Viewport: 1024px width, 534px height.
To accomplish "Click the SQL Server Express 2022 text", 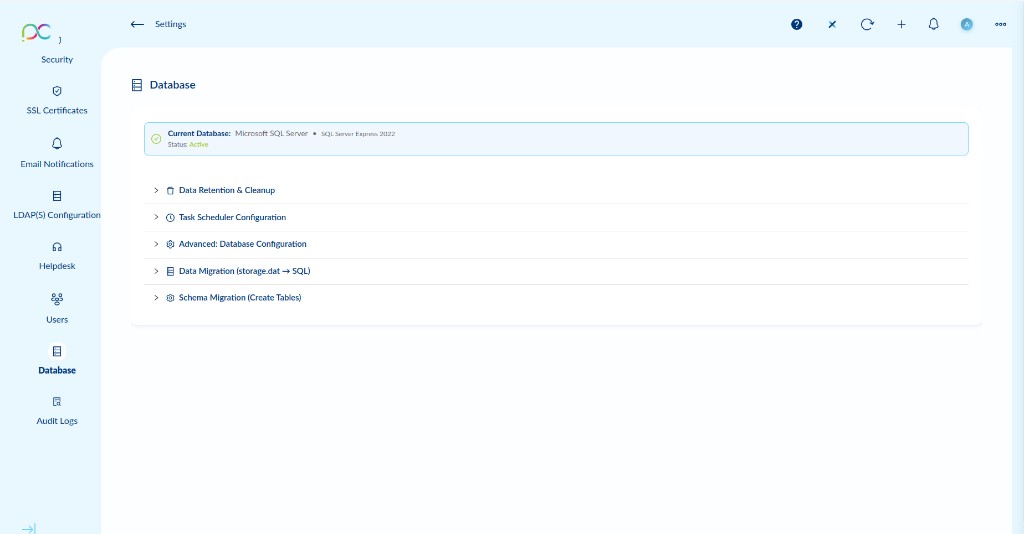I will click(x=358, y=134).
